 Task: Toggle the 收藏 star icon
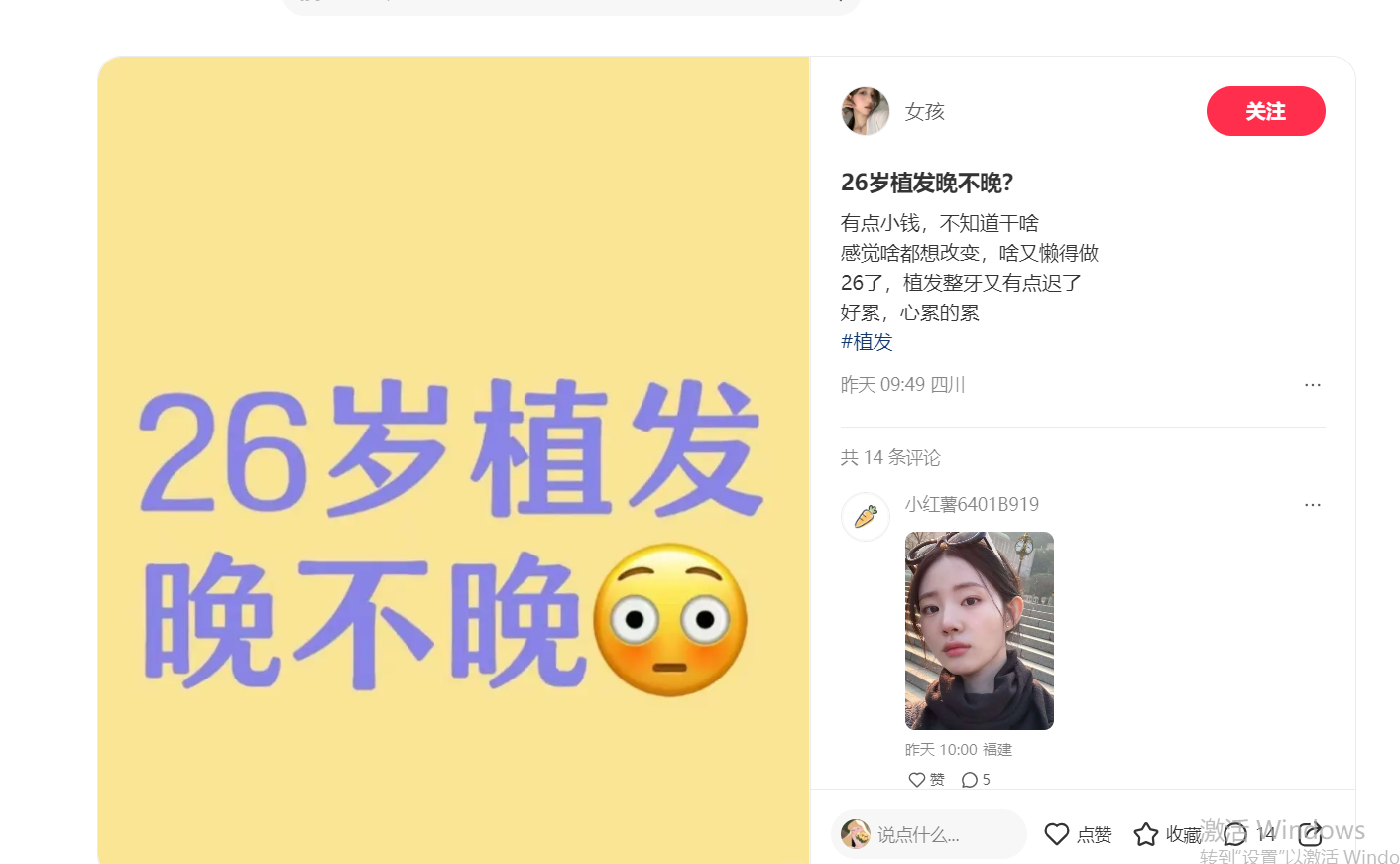(1146, 834)
